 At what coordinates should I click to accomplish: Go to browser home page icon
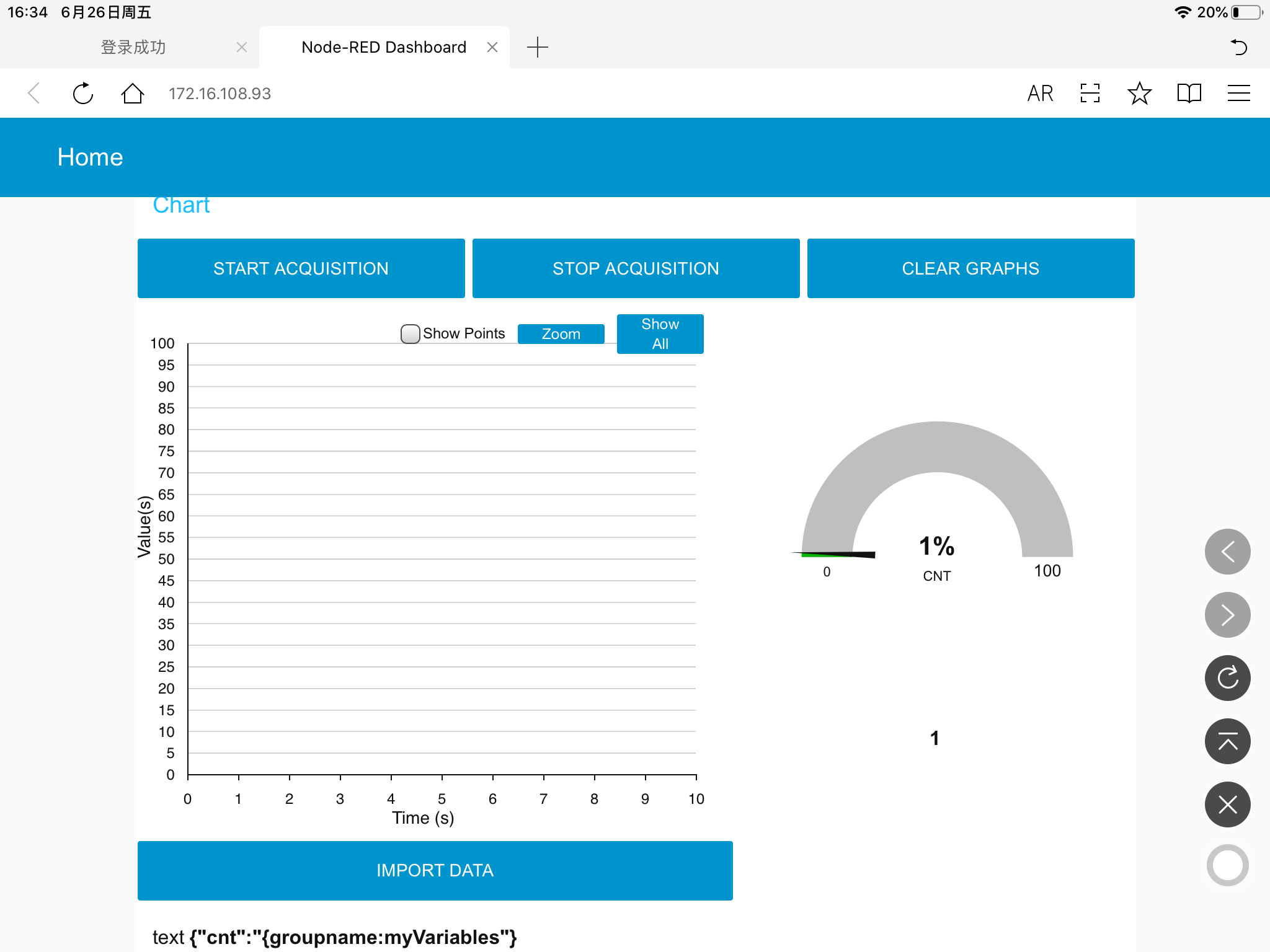(132, 94)
